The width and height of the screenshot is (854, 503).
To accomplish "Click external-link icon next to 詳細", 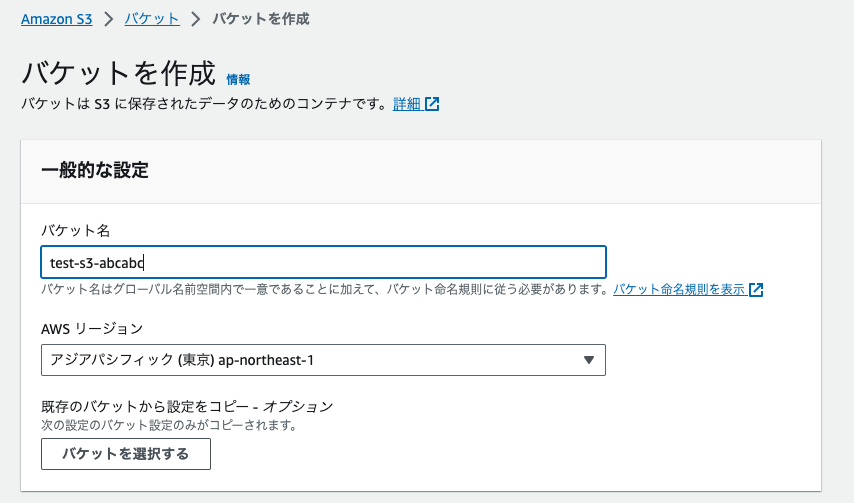I will [432, 103].
